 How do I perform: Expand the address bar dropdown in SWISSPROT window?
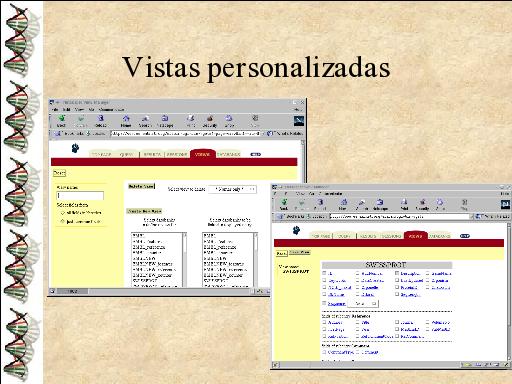pyautogui.click(x=471, y=217)
